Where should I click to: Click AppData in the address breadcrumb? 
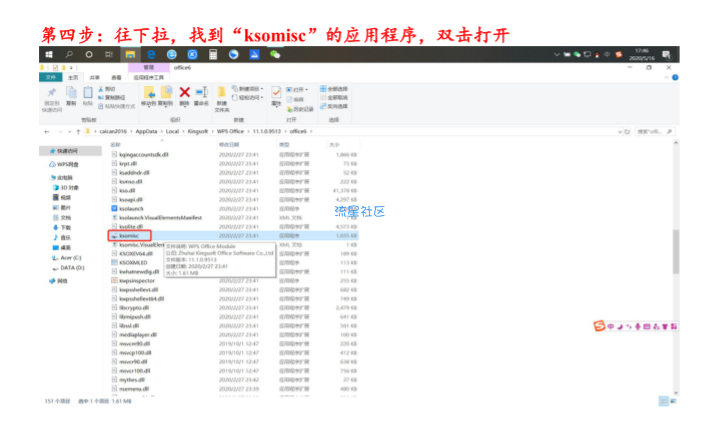pyautogui.click(x=146, y=132)
